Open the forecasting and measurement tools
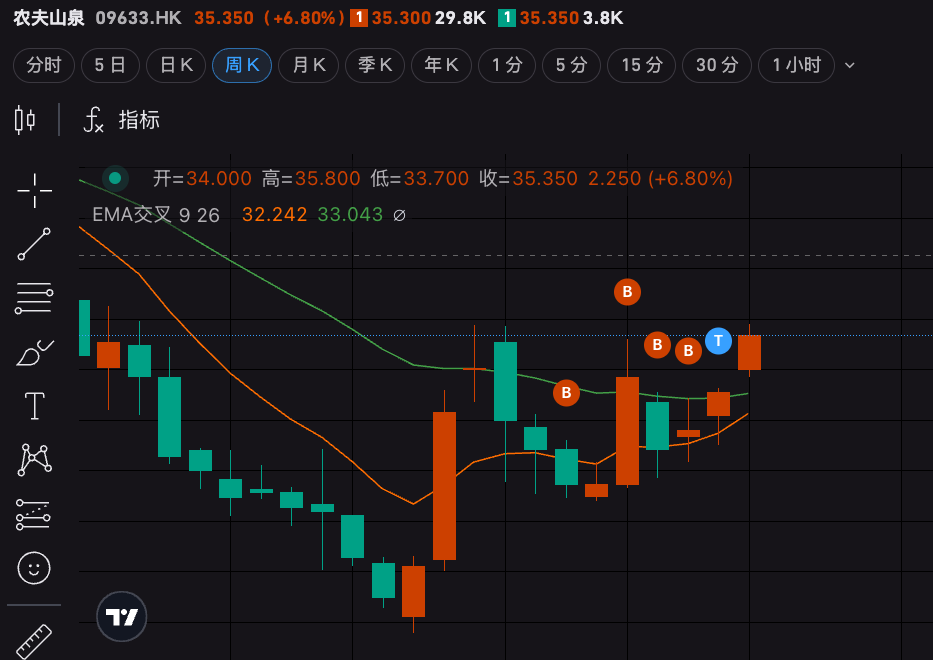Screen dimensions: 933x660 coord(34,514)
